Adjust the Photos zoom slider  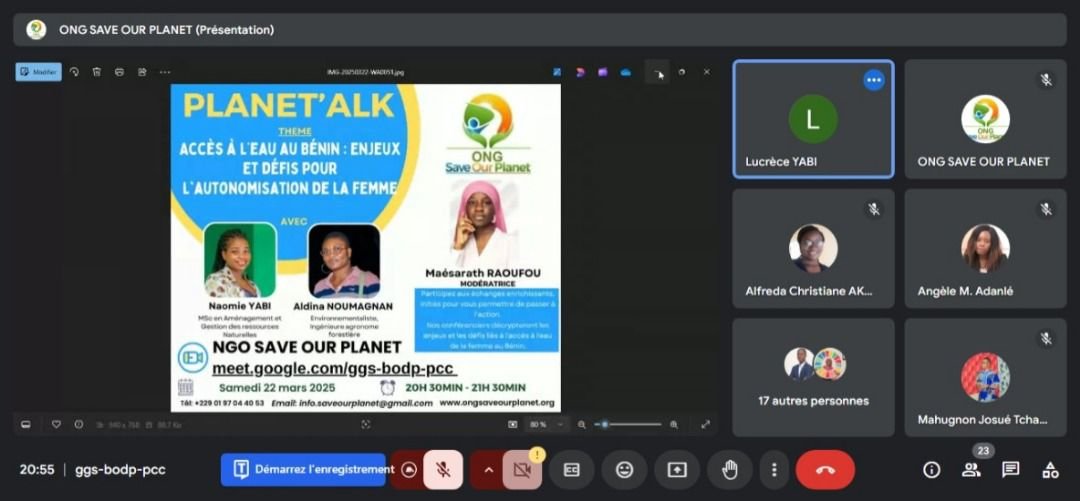(x=627, y=425)
